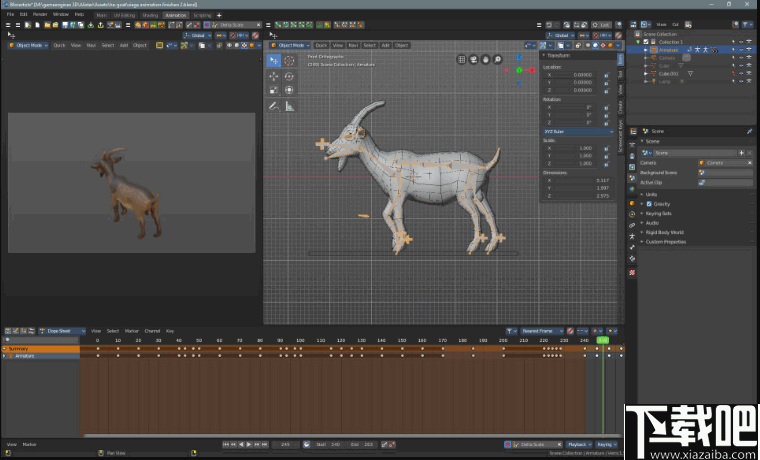Image resolution: width=760 pixels, height=460 pixels.
Task: Click the pin icon in Scene properties header
Action: (x=750, y=131)
